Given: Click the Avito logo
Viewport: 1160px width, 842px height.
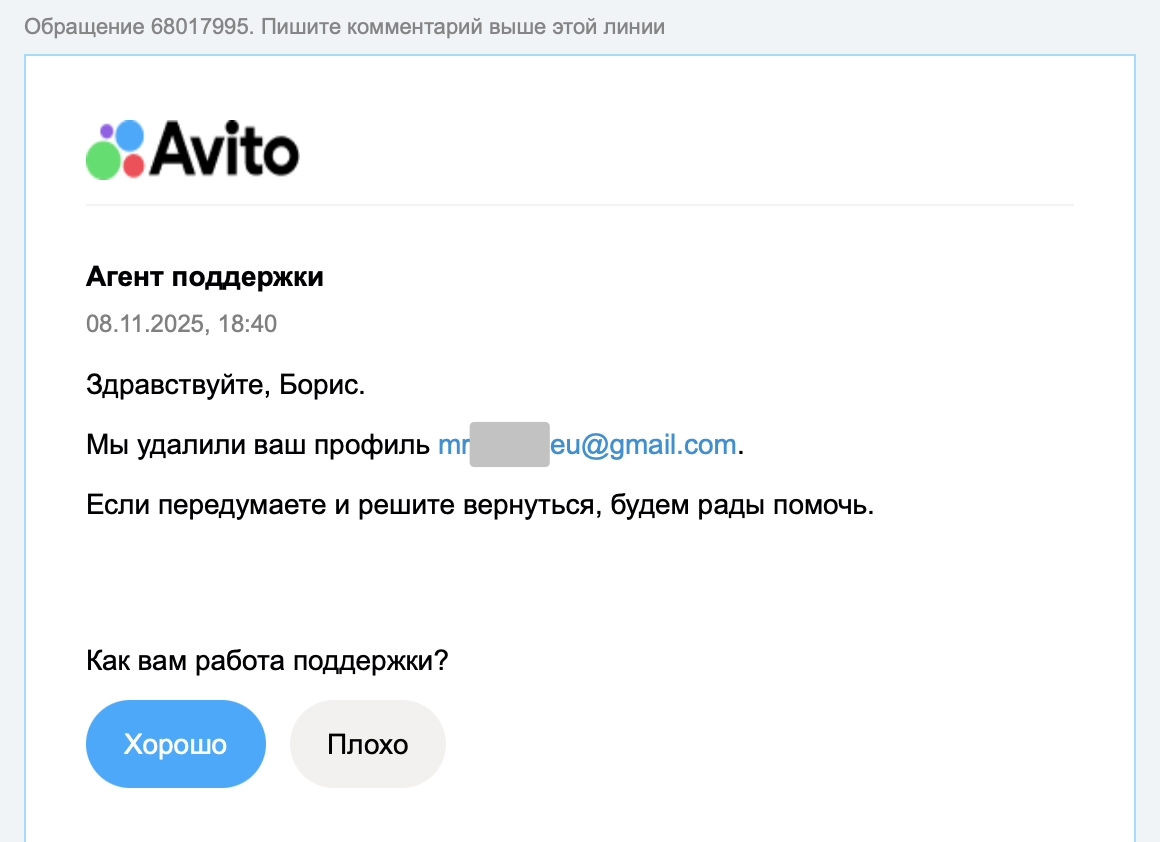Looking at the screenshot, I should point(192,150).
